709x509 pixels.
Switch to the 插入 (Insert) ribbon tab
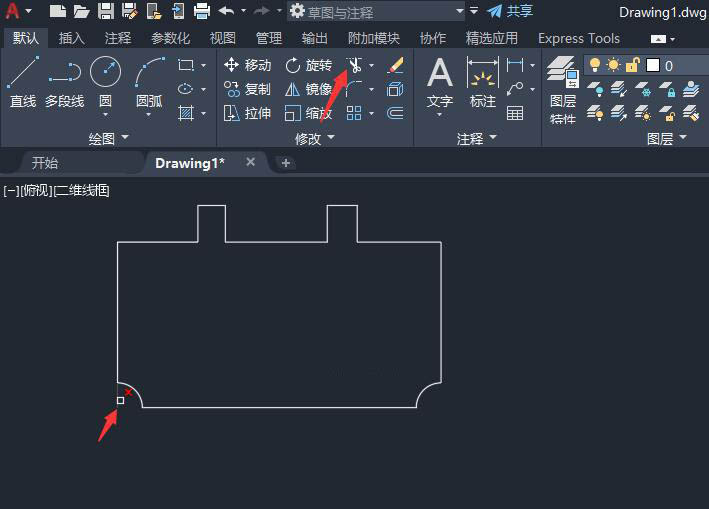(72, 38)
